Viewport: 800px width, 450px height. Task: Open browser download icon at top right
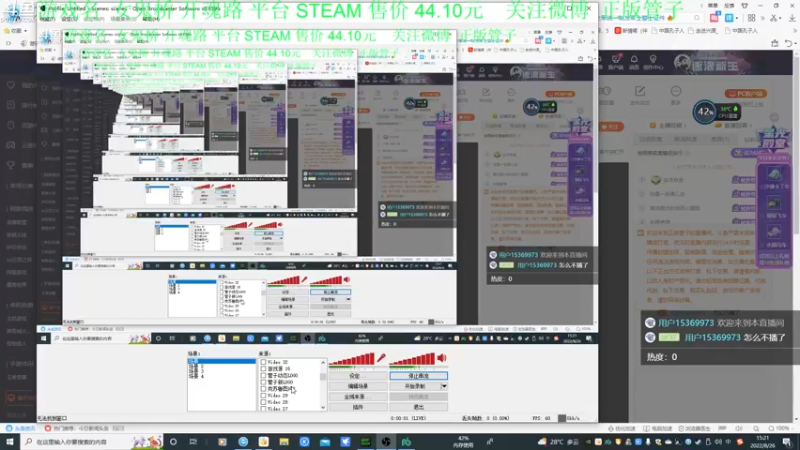click(x=792, y=18)
